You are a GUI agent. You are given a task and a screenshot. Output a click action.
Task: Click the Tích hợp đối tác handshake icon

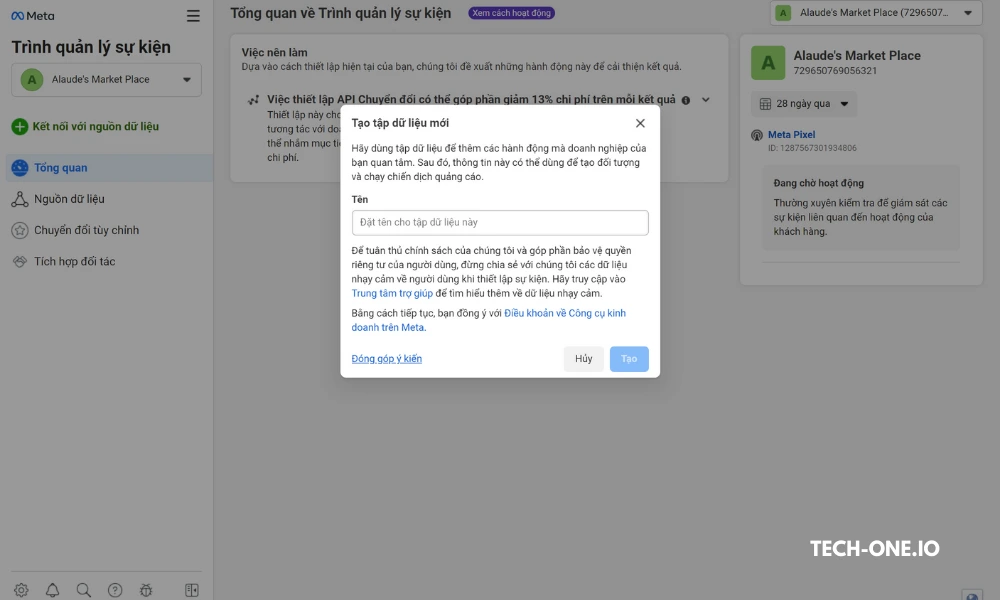click(20, 261)
